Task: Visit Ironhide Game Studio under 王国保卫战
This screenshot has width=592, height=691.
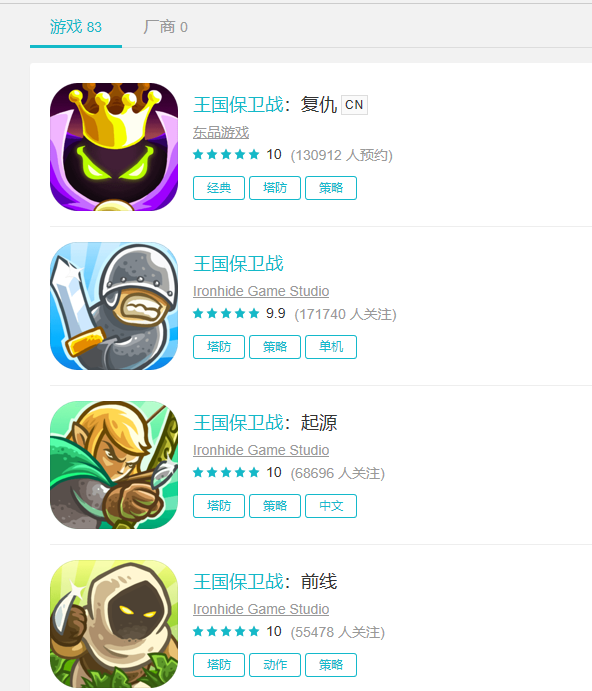Action: (x=261, y=291)
